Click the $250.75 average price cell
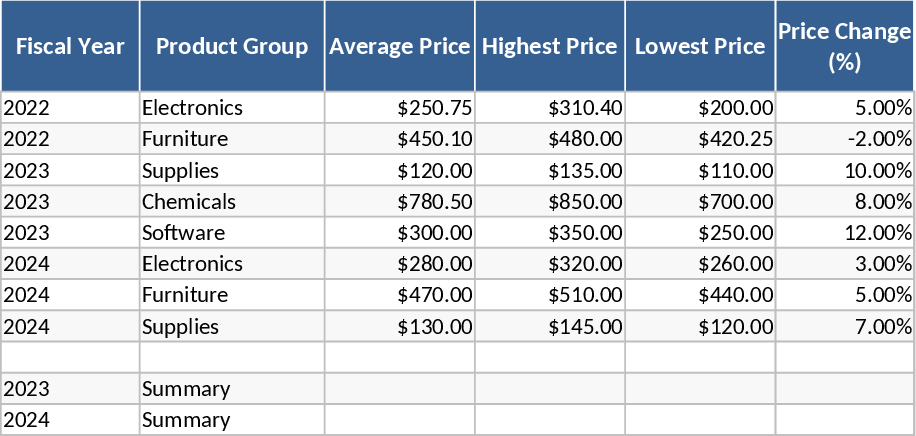The width and height of the screenshot is (916, 436). [x=399, y=107]
